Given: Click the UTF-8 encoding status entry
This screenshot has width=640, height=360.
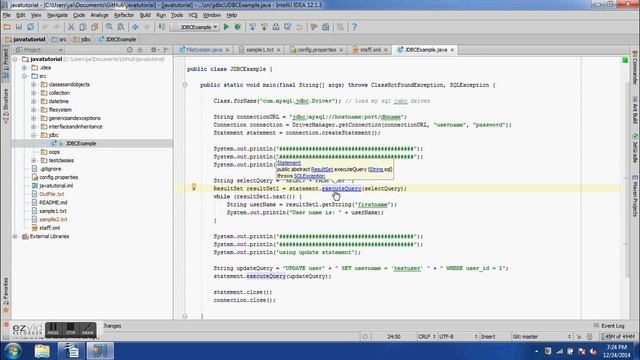Looking at the screenshot, I should pyautogui.click(x=458, y=337).
